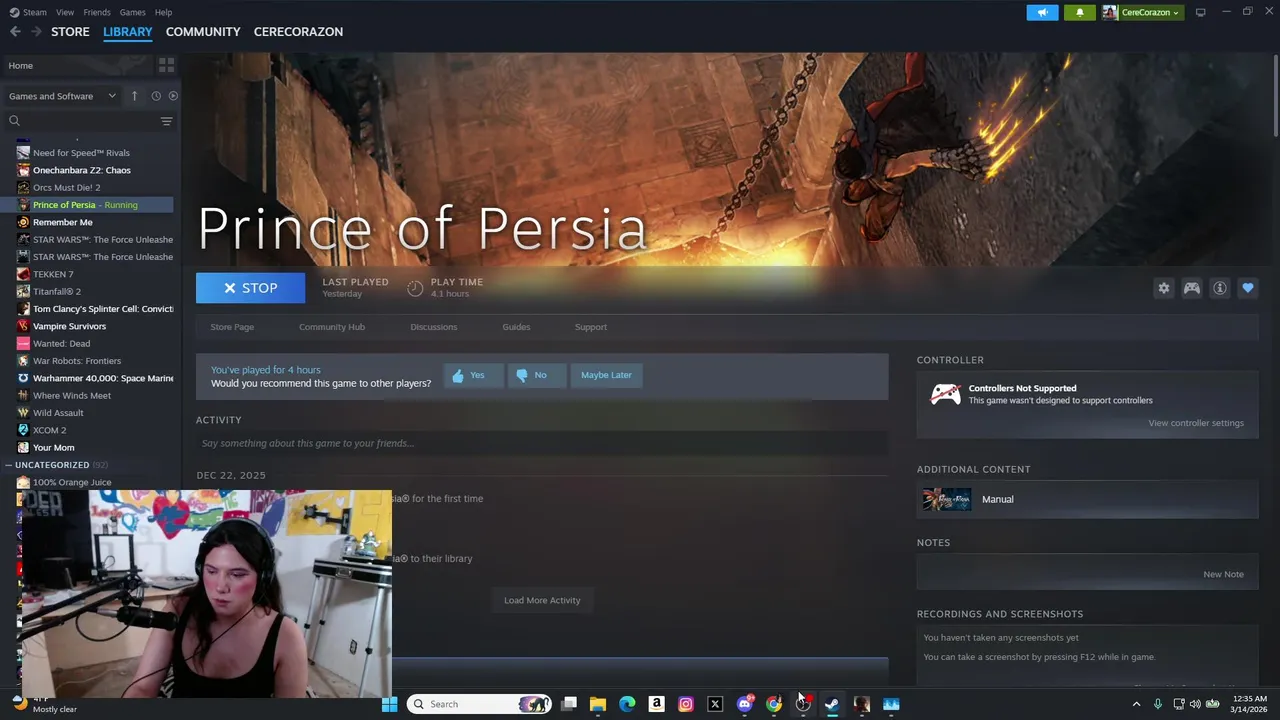
Task: Select Titanfall 2 in library list
Action: 57,292
